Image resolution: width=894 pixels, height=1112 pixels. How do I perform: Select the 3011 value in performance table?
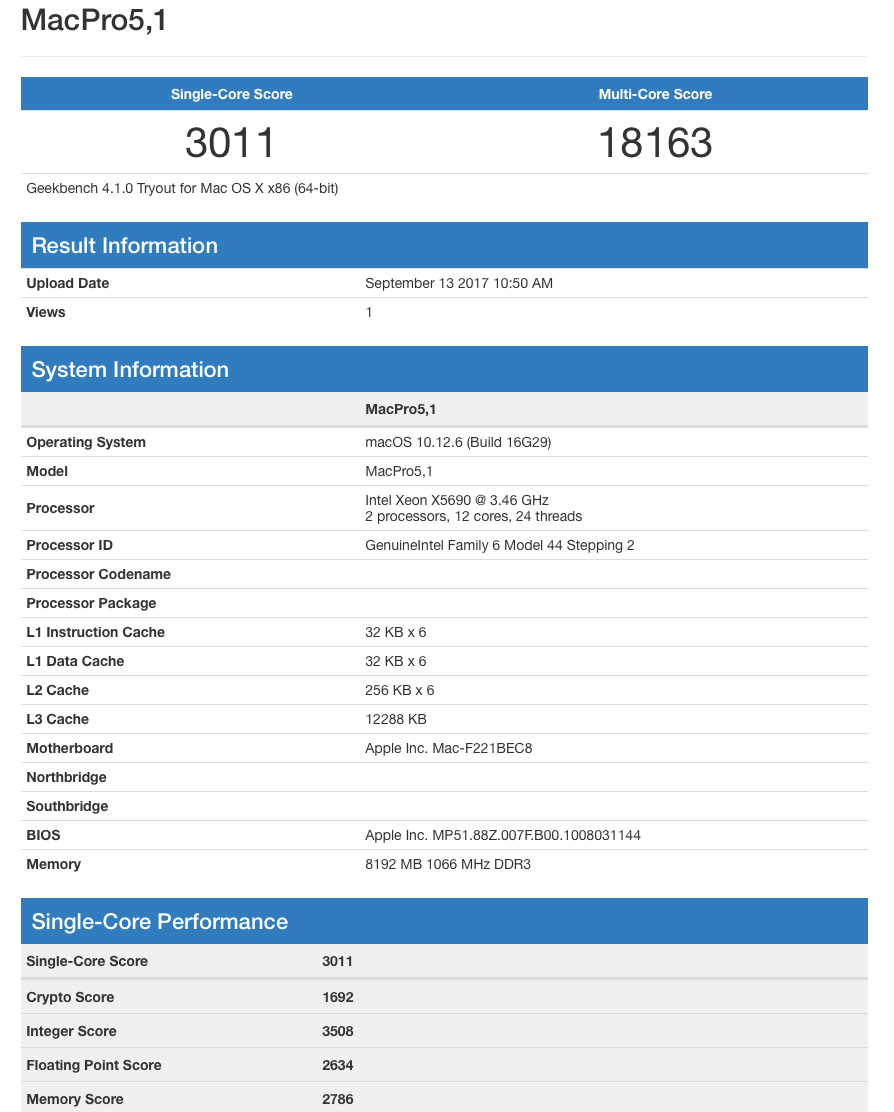(337, 961)
